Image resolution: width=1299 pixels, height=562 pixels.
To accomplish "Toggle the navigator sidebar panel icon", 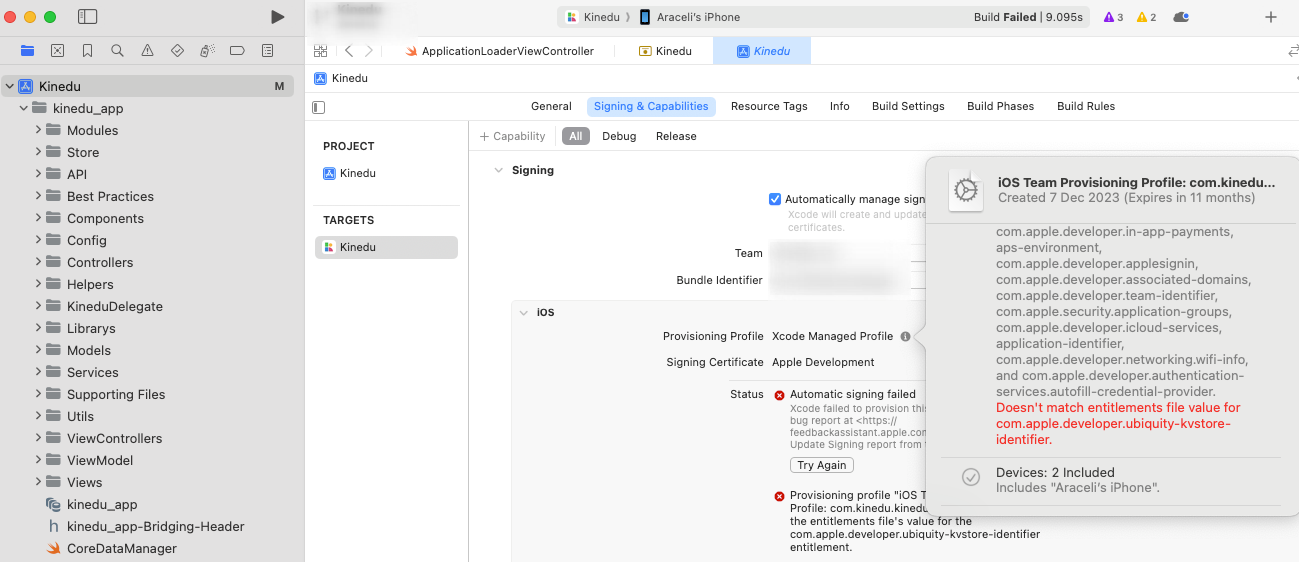I will tap(88, 17).
